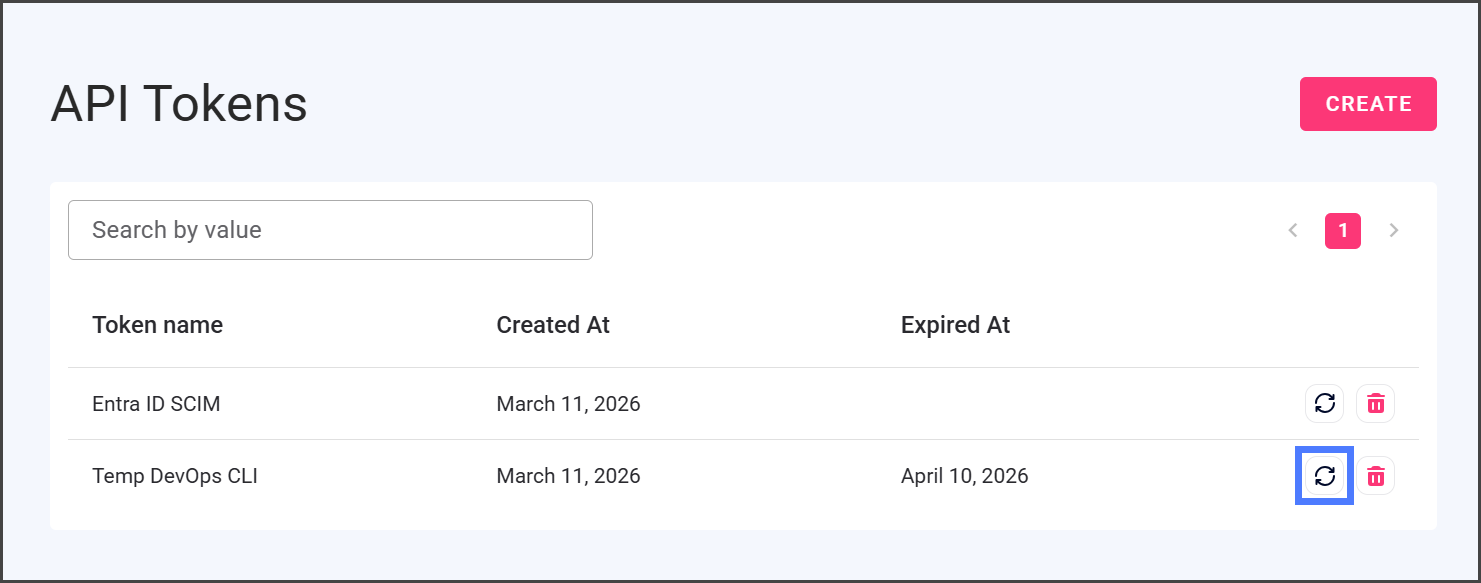Delete the Temp DevOps CLI token

click(1375, 476)
